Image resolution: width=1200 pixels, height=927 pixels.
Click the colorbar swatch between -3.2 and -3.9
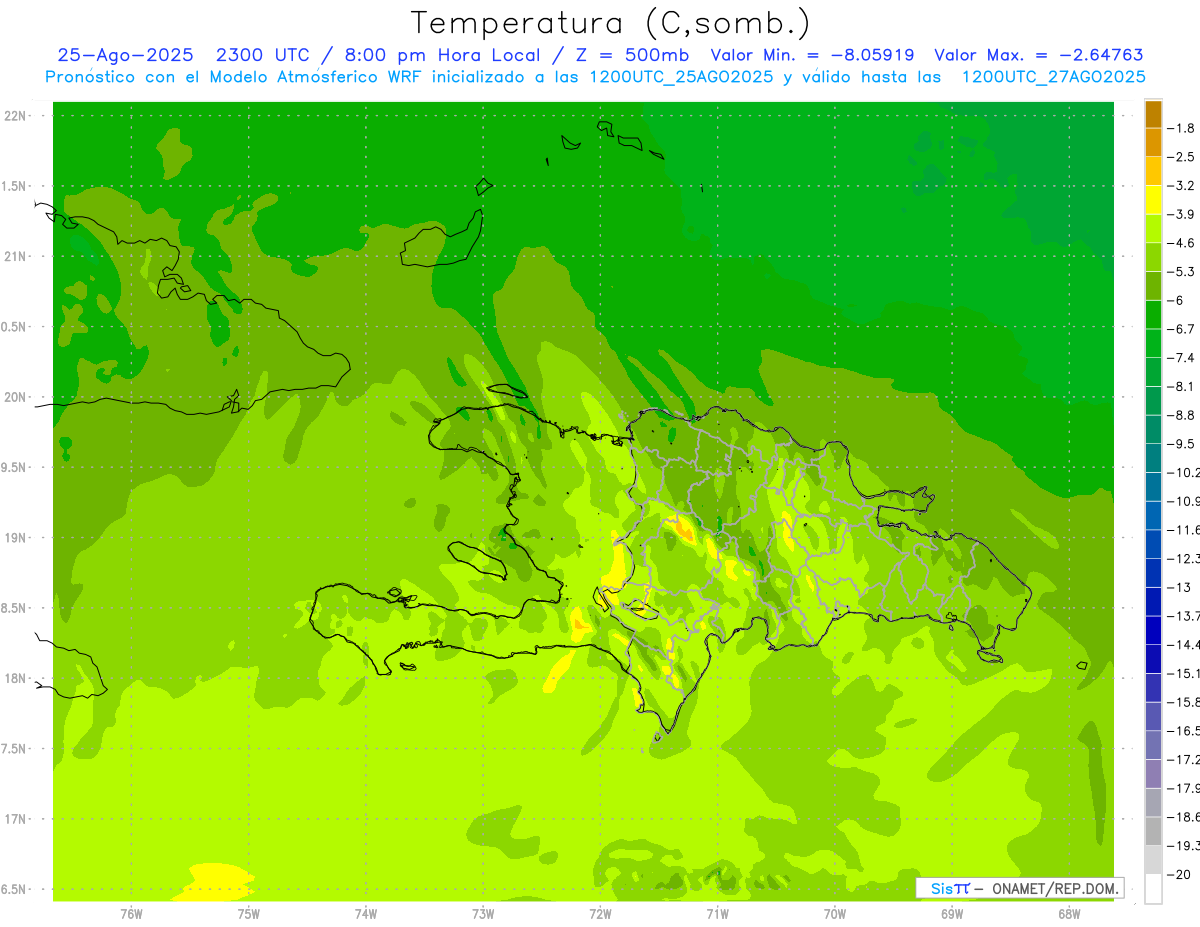pyautogui.click(x=1153, y=200)
